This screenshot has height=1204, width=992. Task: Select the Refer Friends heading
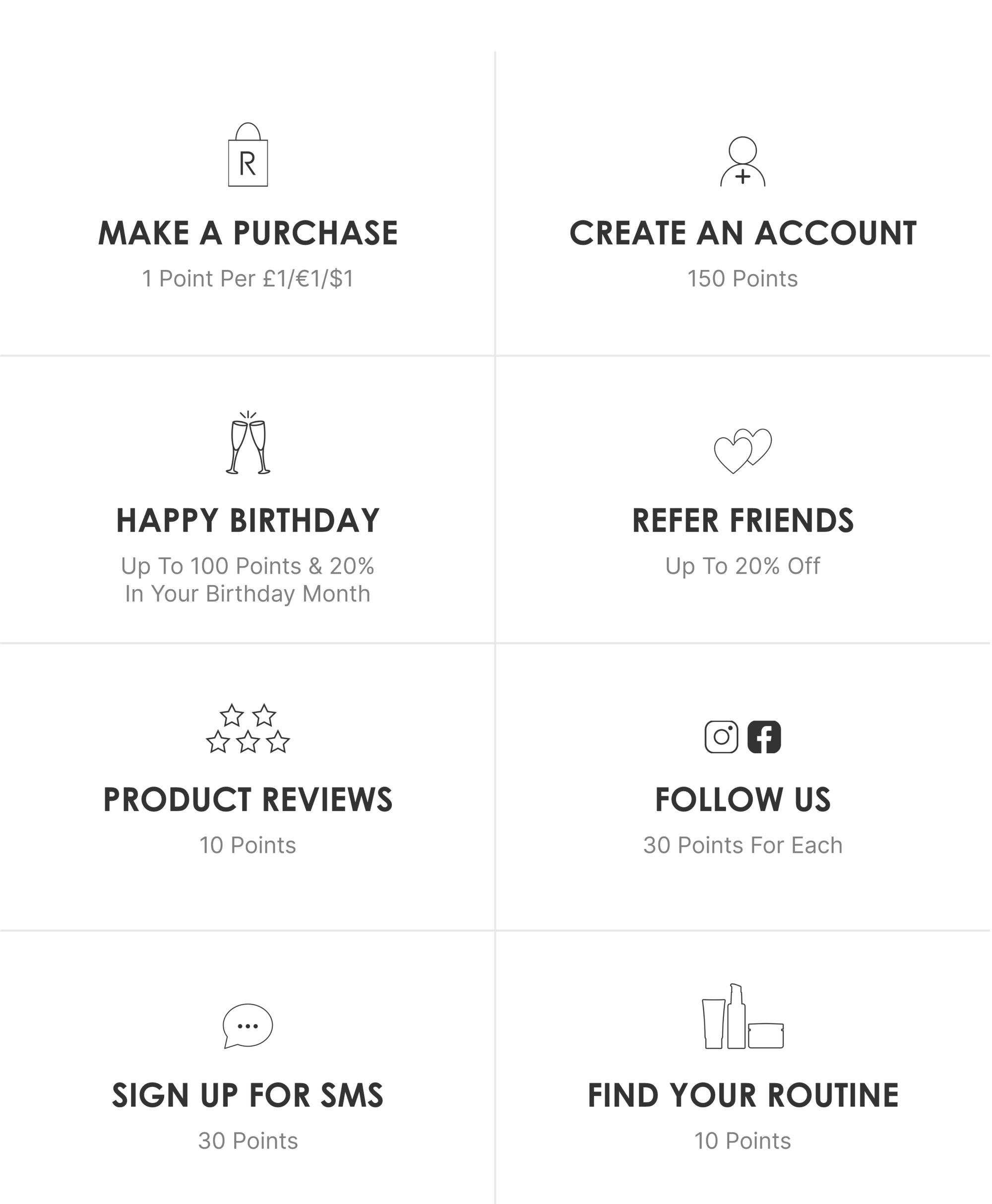743,521
